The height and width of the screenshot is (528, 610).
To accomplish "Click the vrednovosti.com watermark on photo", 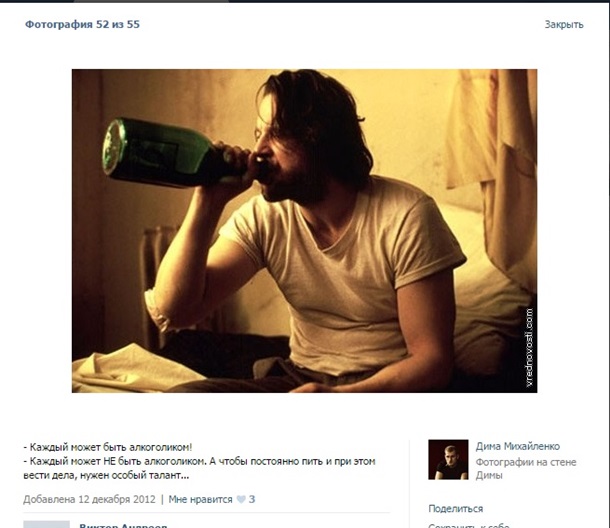I will point(529,347).
